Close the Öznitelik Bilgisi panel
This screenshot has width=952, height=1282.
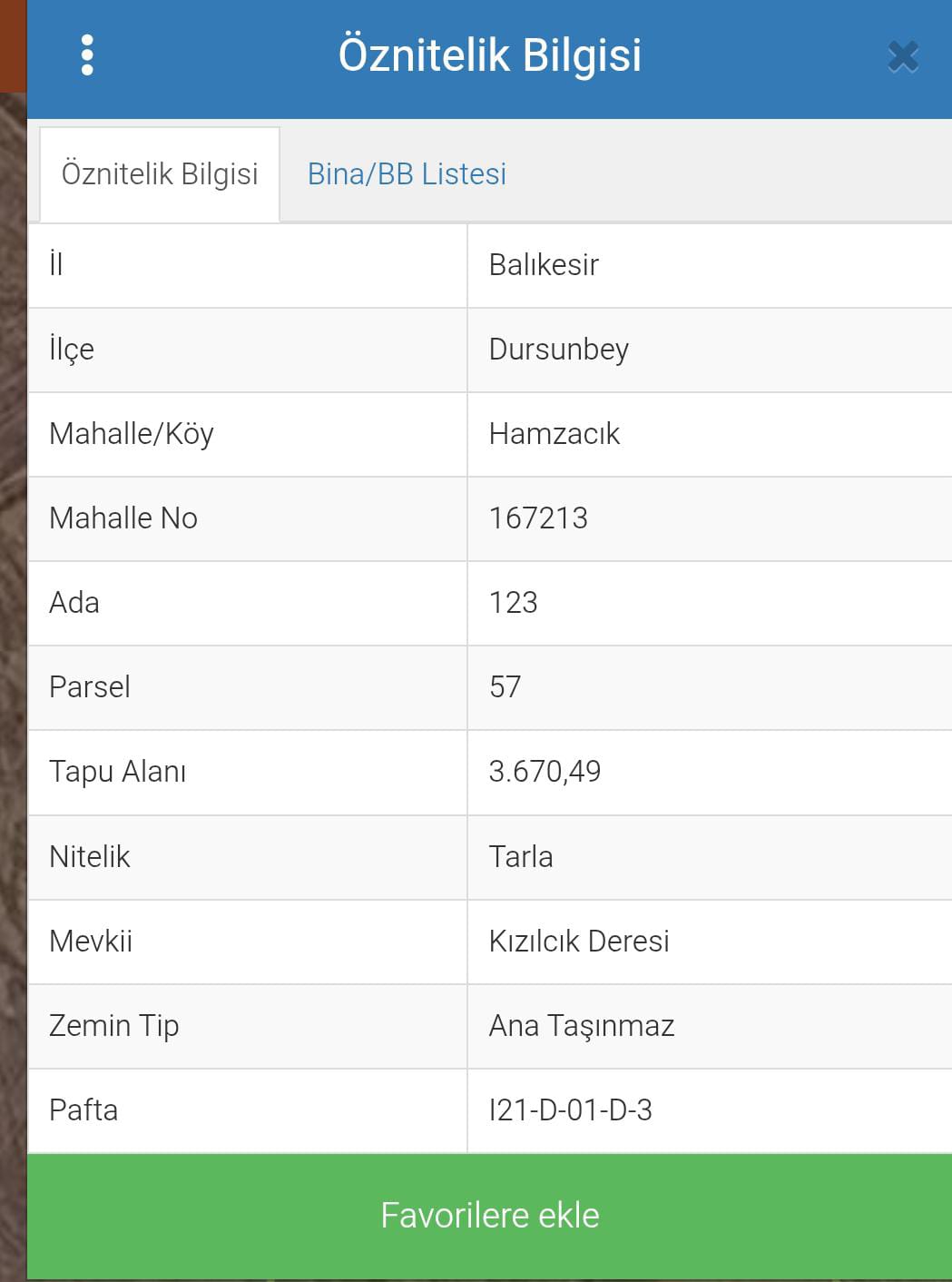pos(903,56)
